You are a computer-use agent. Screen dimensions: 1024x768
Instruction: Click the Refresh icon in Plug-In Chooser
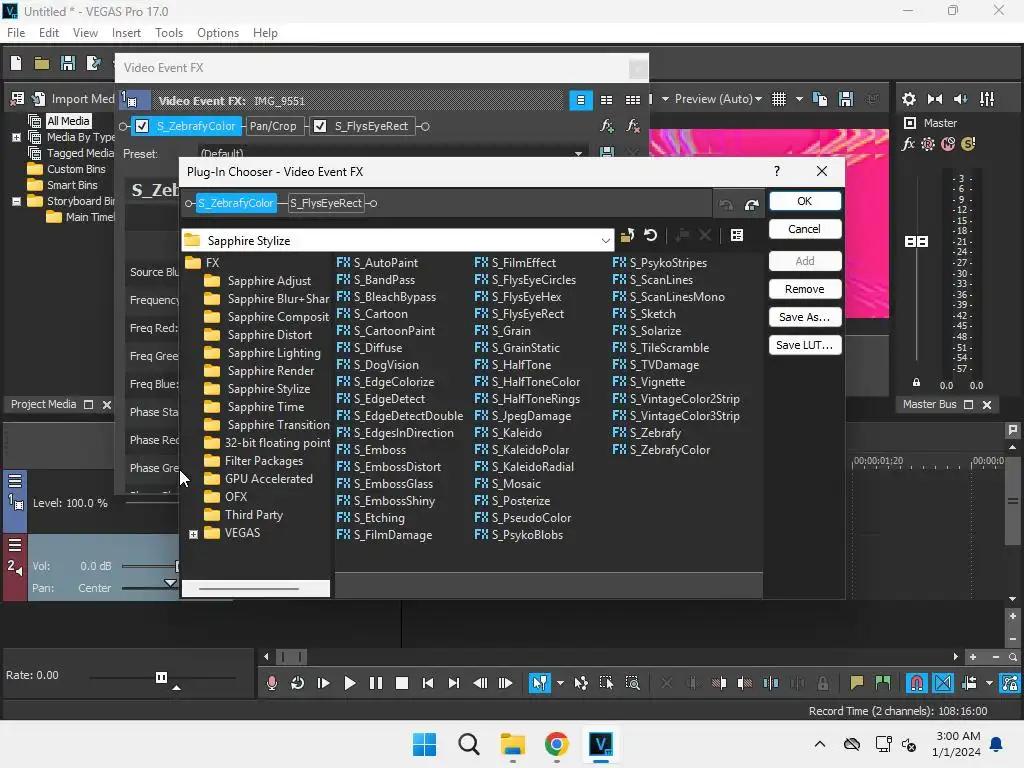tap(650, 235)
